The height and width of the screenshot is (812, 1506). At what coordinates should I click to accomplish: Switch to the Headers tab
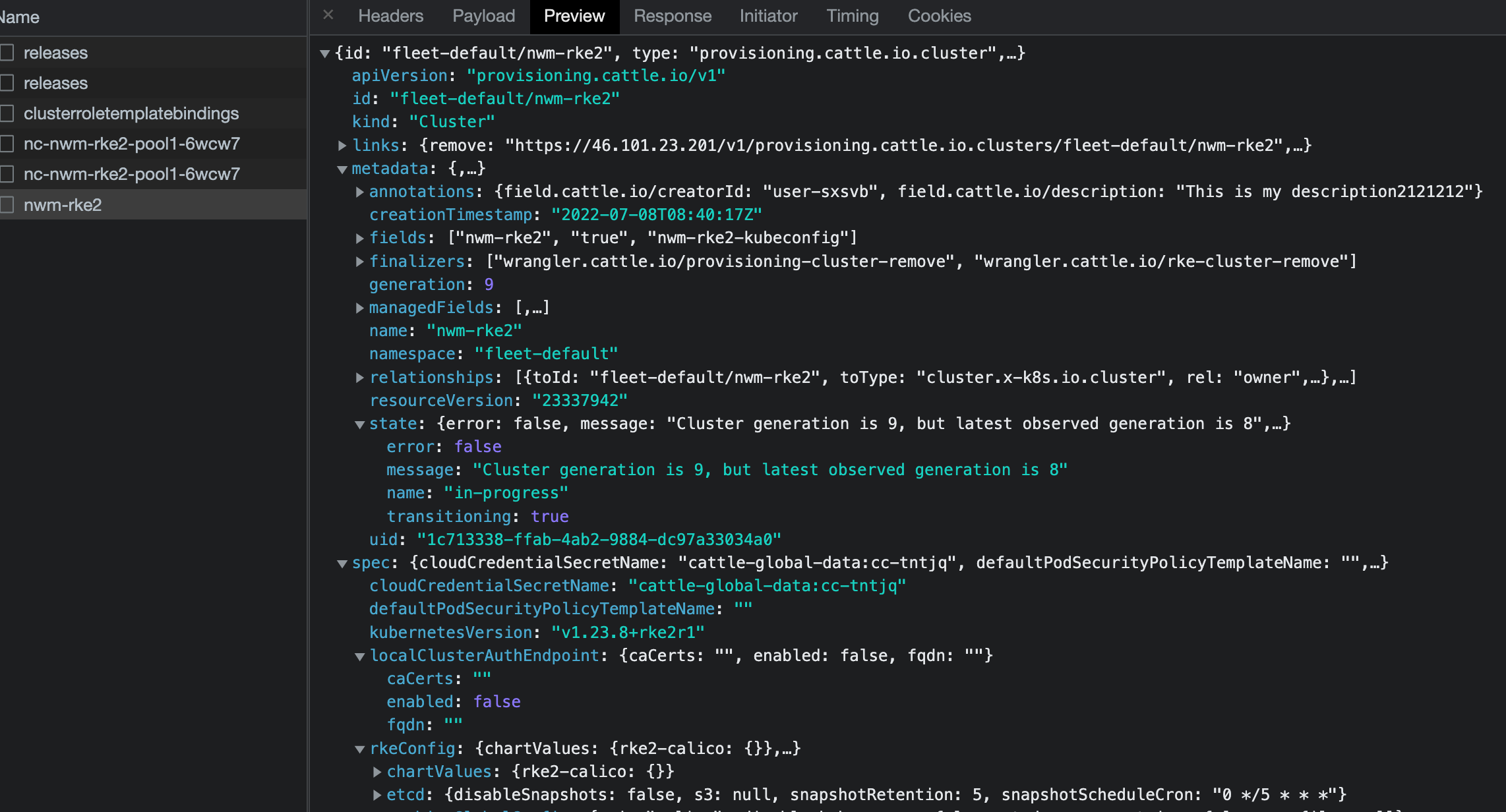[x=390, y=16]
